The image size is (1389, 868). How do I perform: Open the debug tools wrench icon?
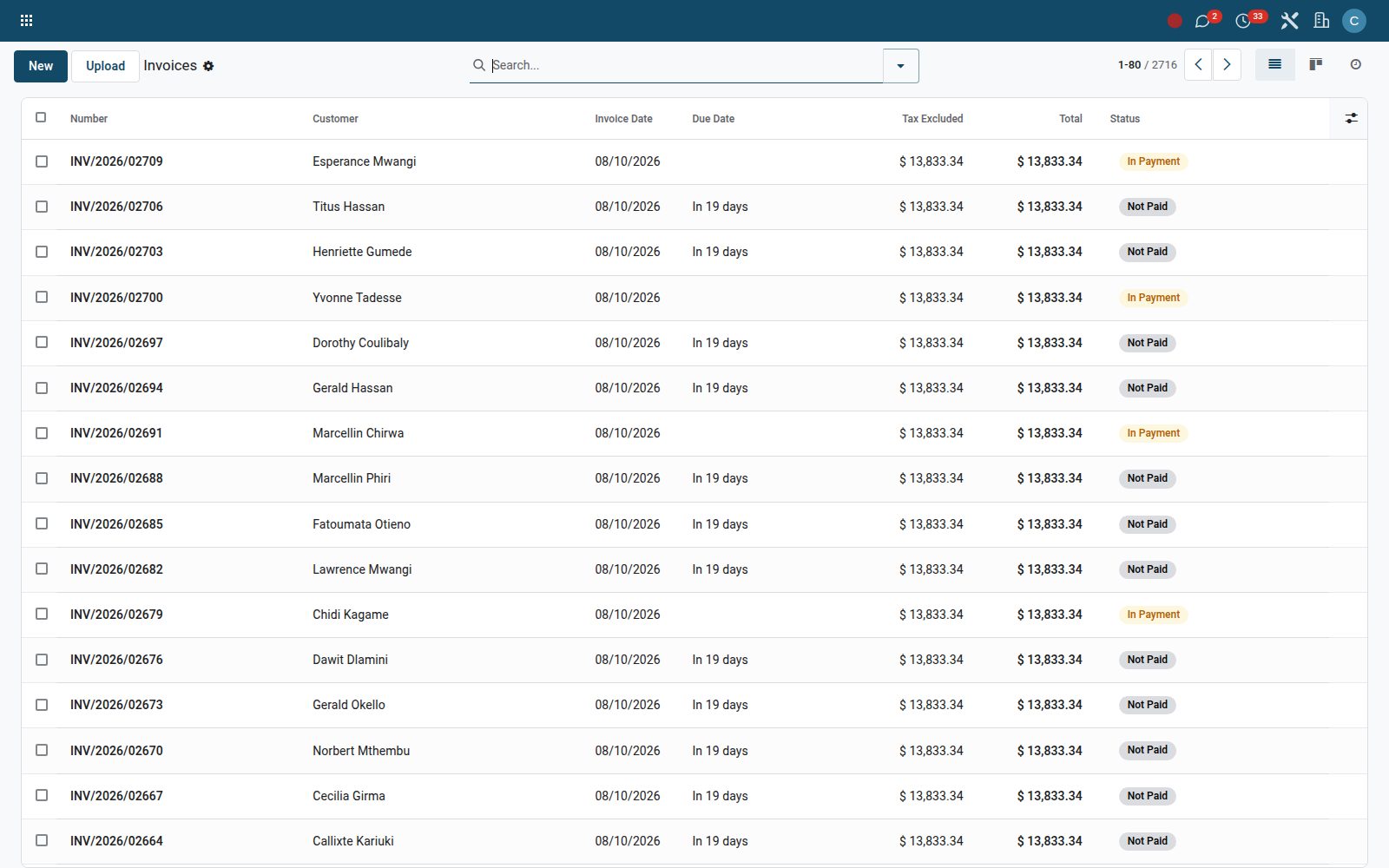(1289, 21)
